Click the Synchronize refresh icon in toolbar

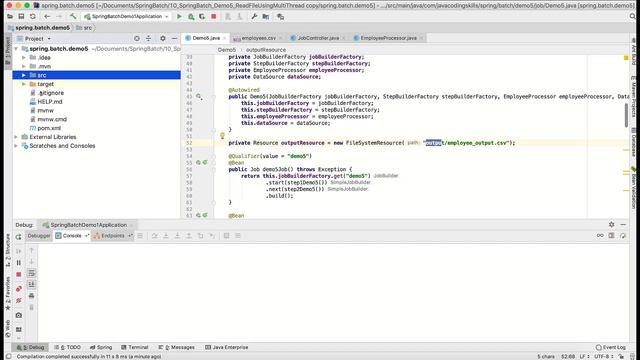(x=33, y=16)
